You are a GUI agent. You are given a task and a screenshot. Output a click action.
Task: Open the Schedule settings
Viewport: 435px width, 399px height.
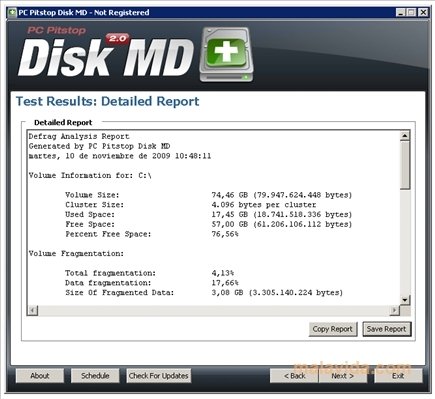click(x=95, y=376)
